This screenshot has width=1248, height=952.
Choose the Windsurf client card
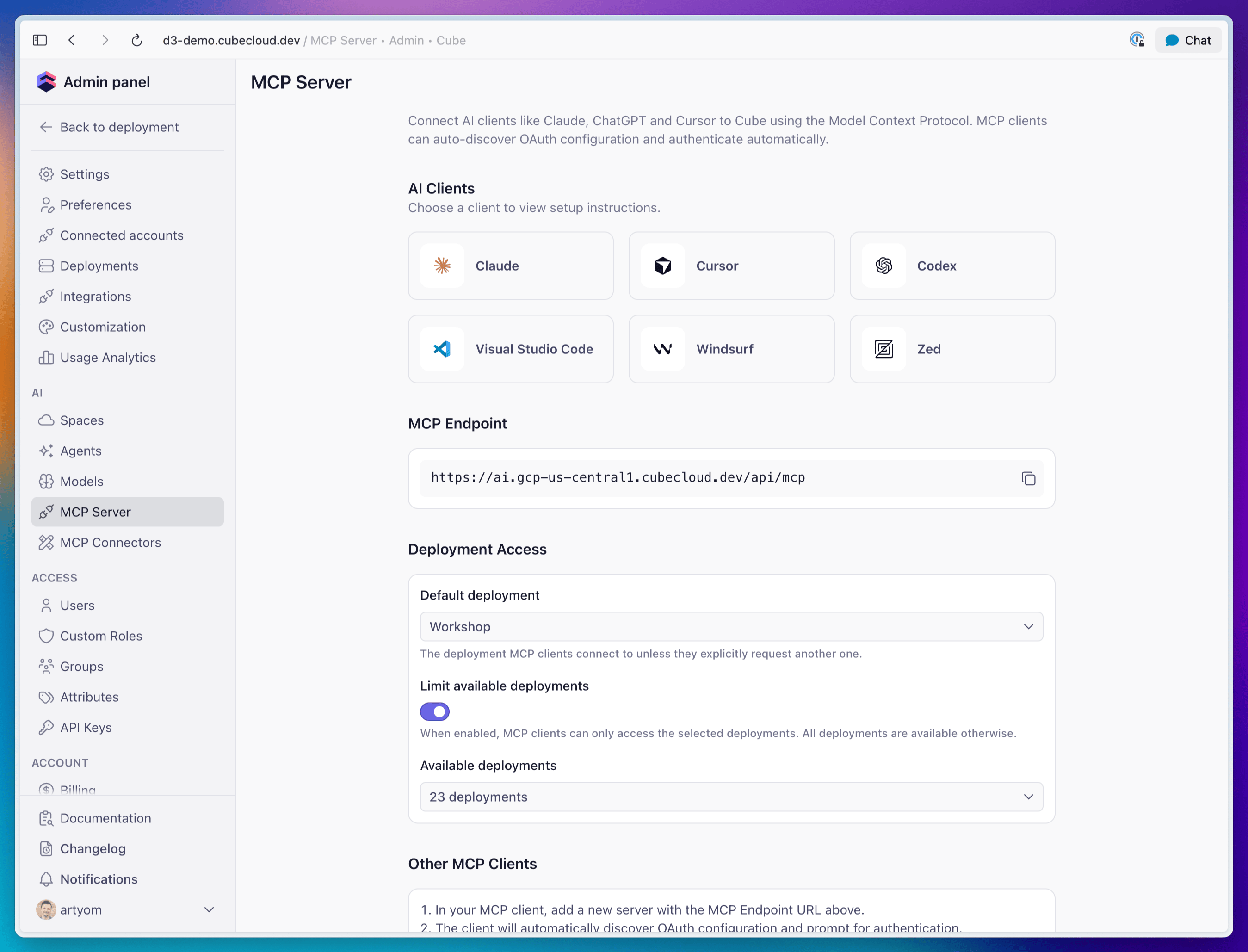pyautogui.click(x=731, y=349)
